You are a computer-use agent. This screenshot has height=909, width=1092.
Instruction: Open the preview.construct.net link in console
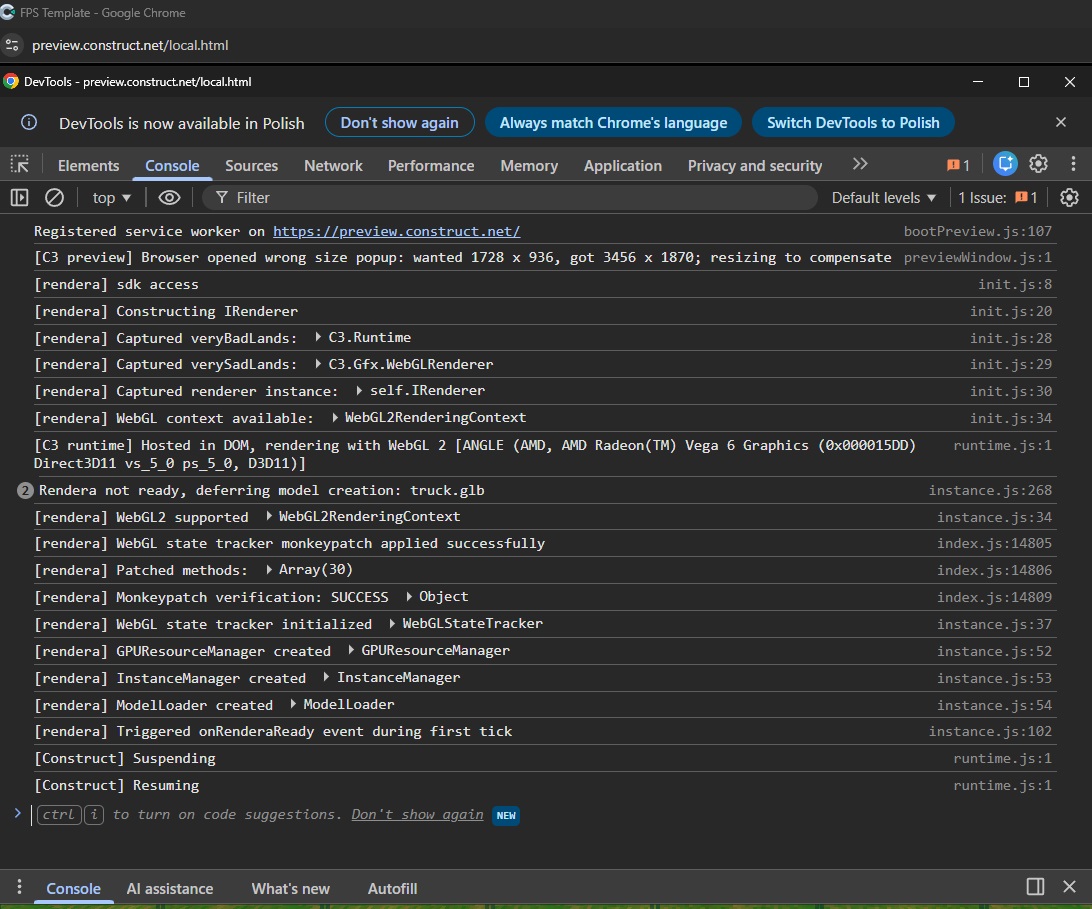396,231
